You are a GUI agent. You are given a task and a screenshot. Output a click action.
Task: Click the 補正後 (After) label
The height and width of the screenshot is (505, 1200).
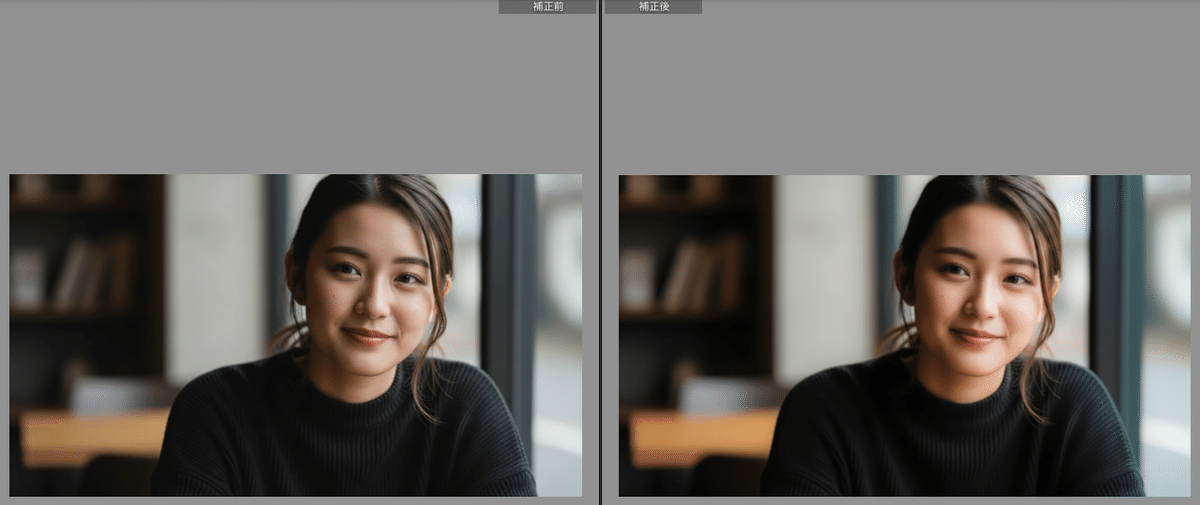[x=653, y=7]
